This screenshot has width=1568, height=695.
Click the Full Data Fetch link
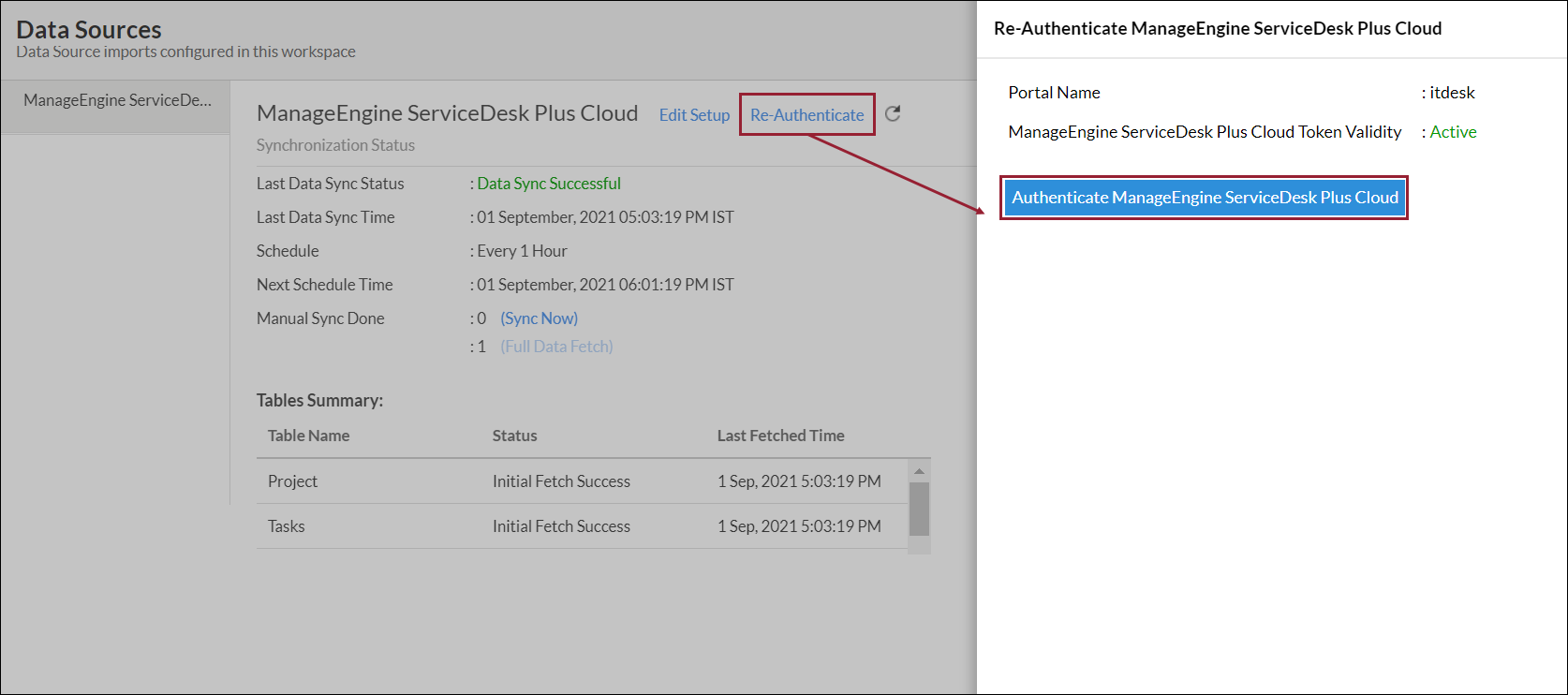556,347
